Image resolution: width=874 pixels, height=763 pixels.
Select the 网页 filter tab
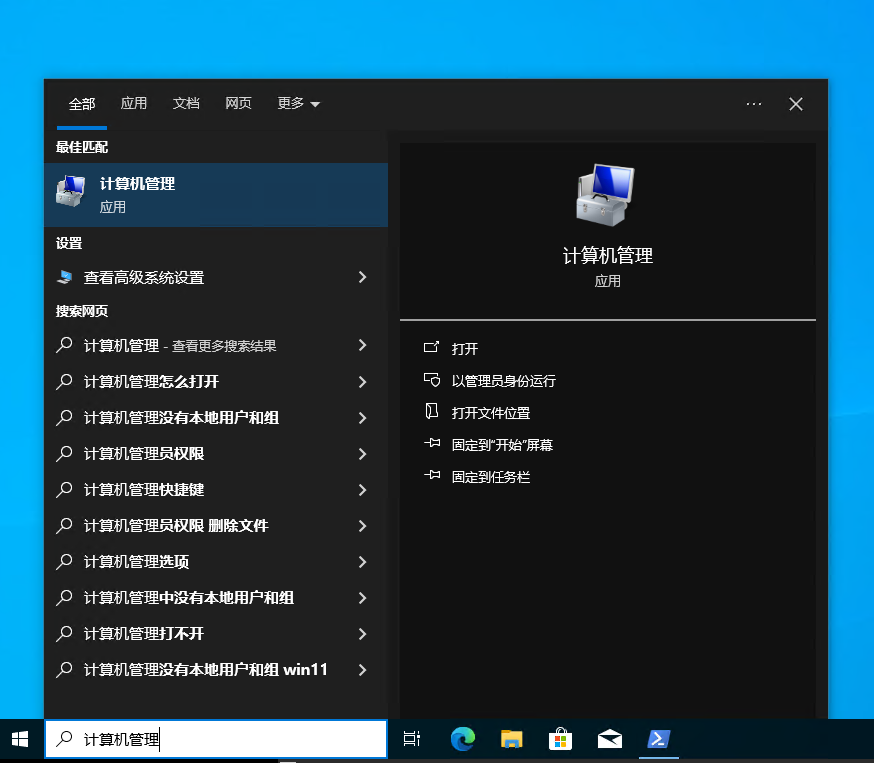pyautogui.click(x=238, y=104)
